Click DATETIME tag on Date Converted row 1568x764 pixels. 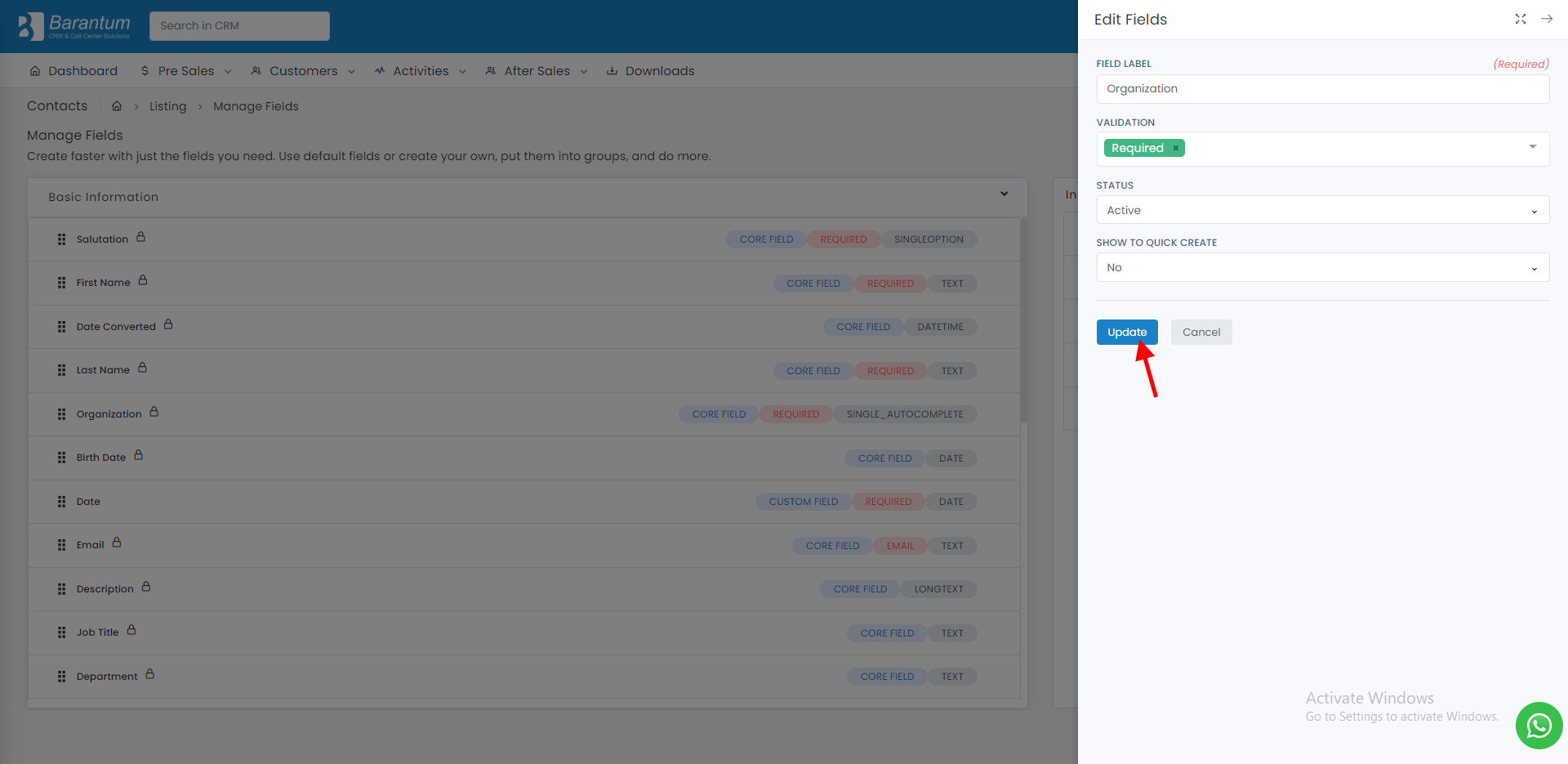(940, 327)
